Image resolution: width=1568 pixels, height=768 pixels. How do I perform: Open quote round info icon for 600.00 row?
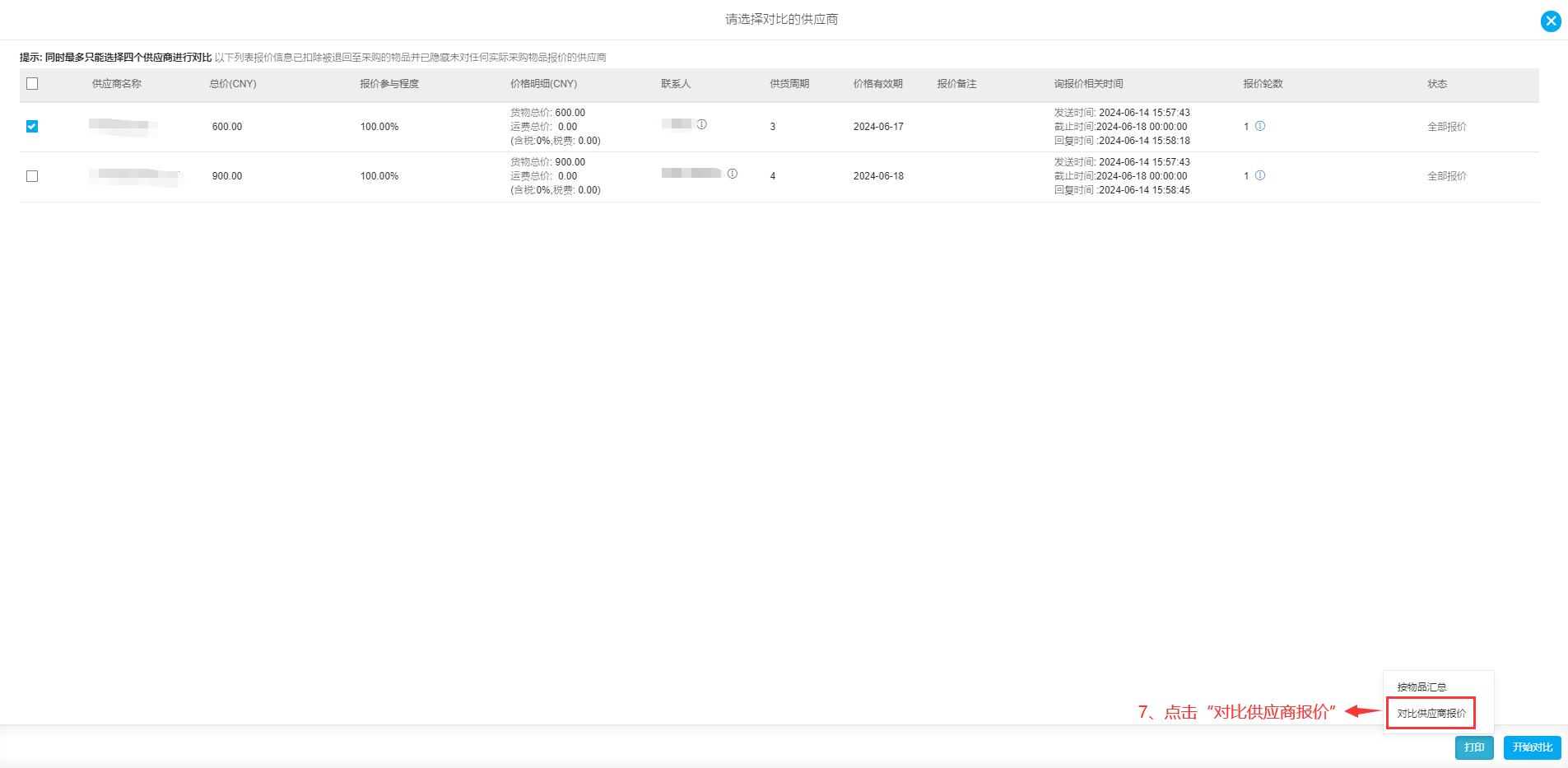[x=1260, y=126]
